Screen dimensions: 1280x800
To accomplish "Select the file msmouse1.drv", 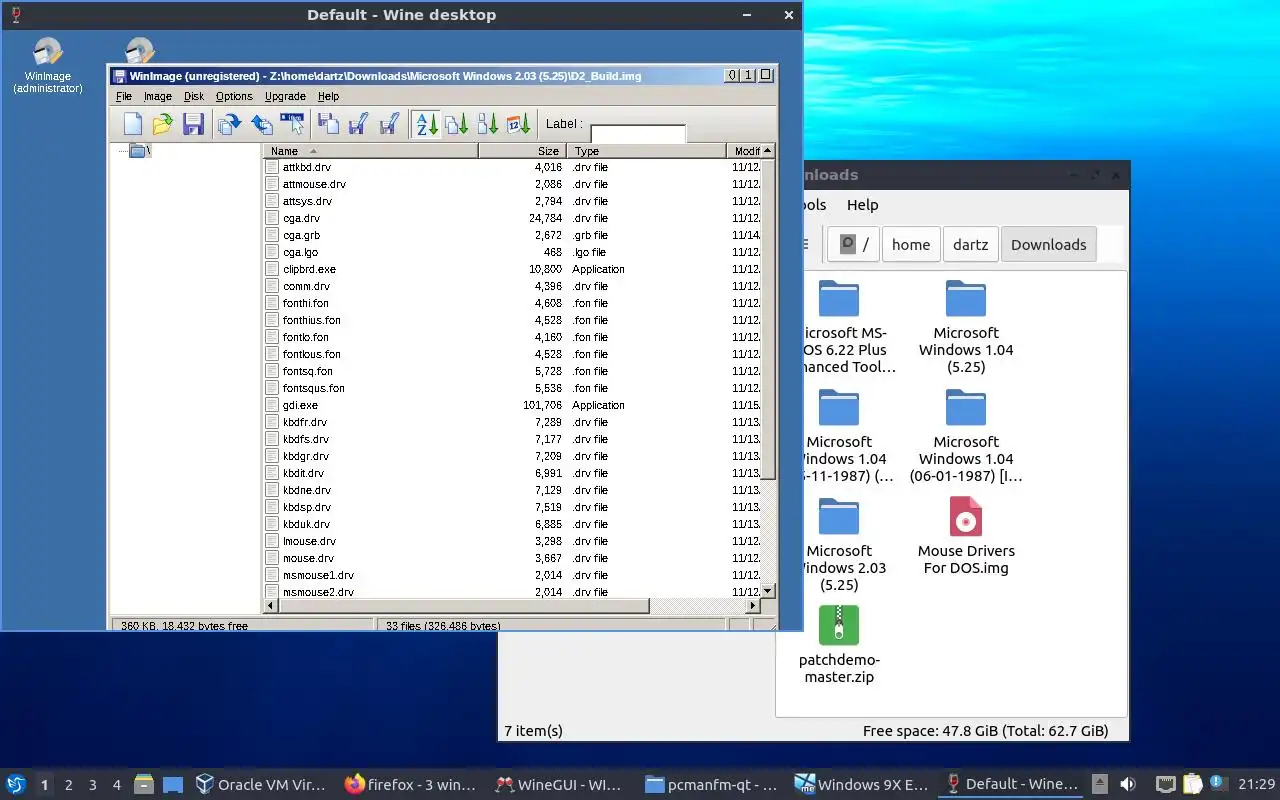I will pyautogui.click(x=318, y=575).
